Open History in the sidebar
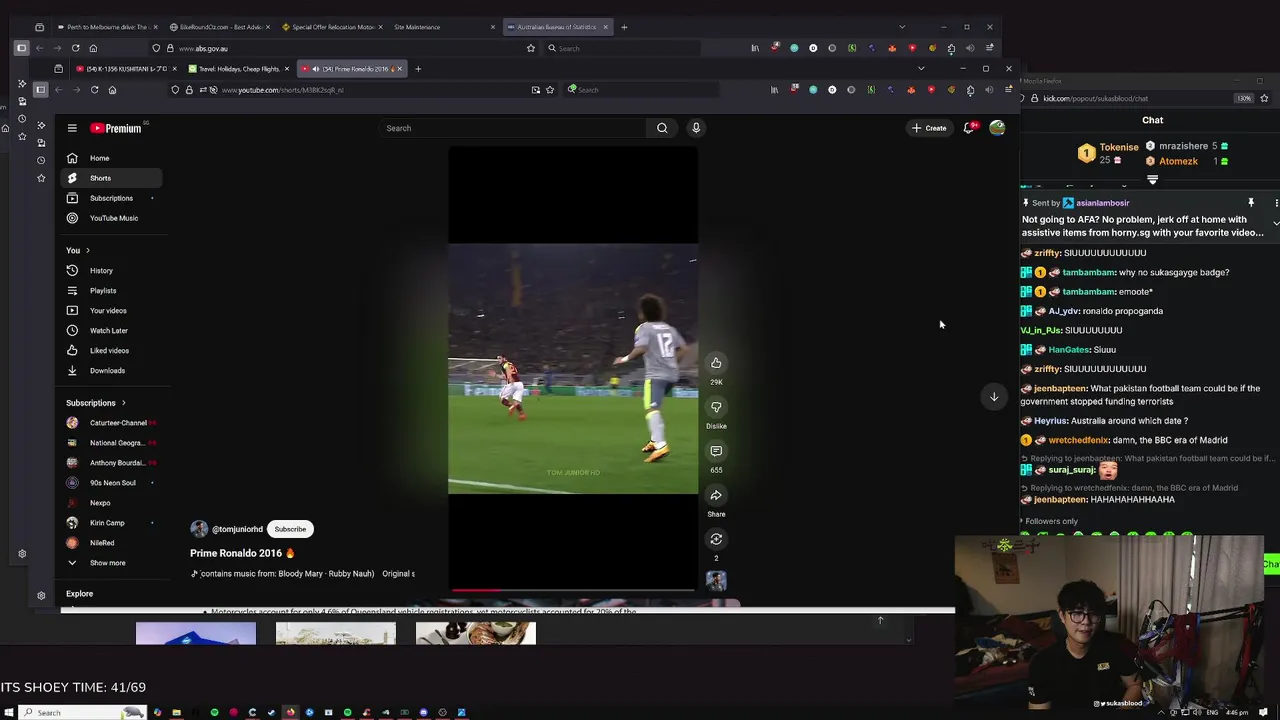The height and width of the screenshot is (720, 1280). pyautogui.click(x=110, y=271)
